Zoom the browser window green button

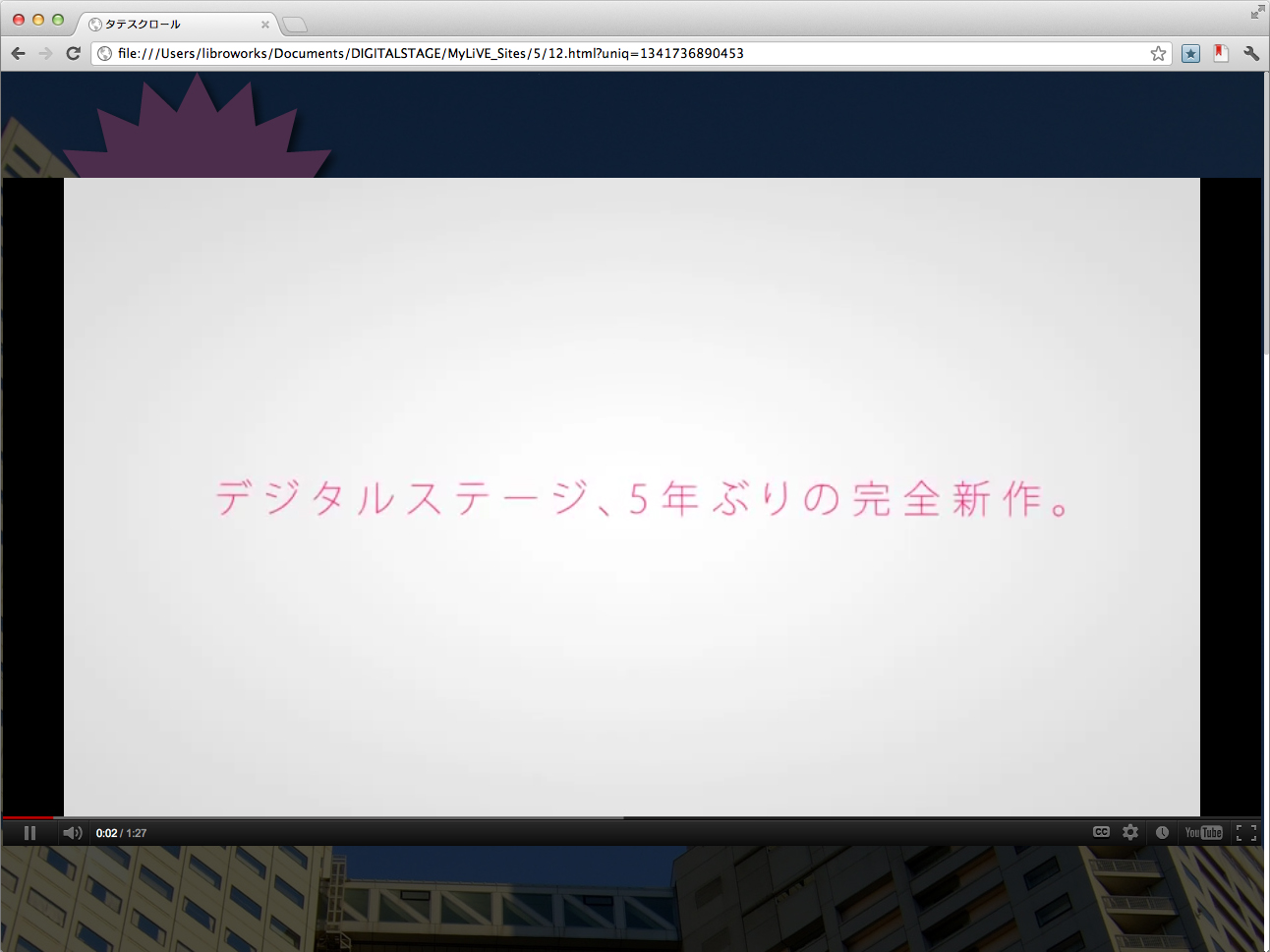pyautogui.click(x=58, y=19)
